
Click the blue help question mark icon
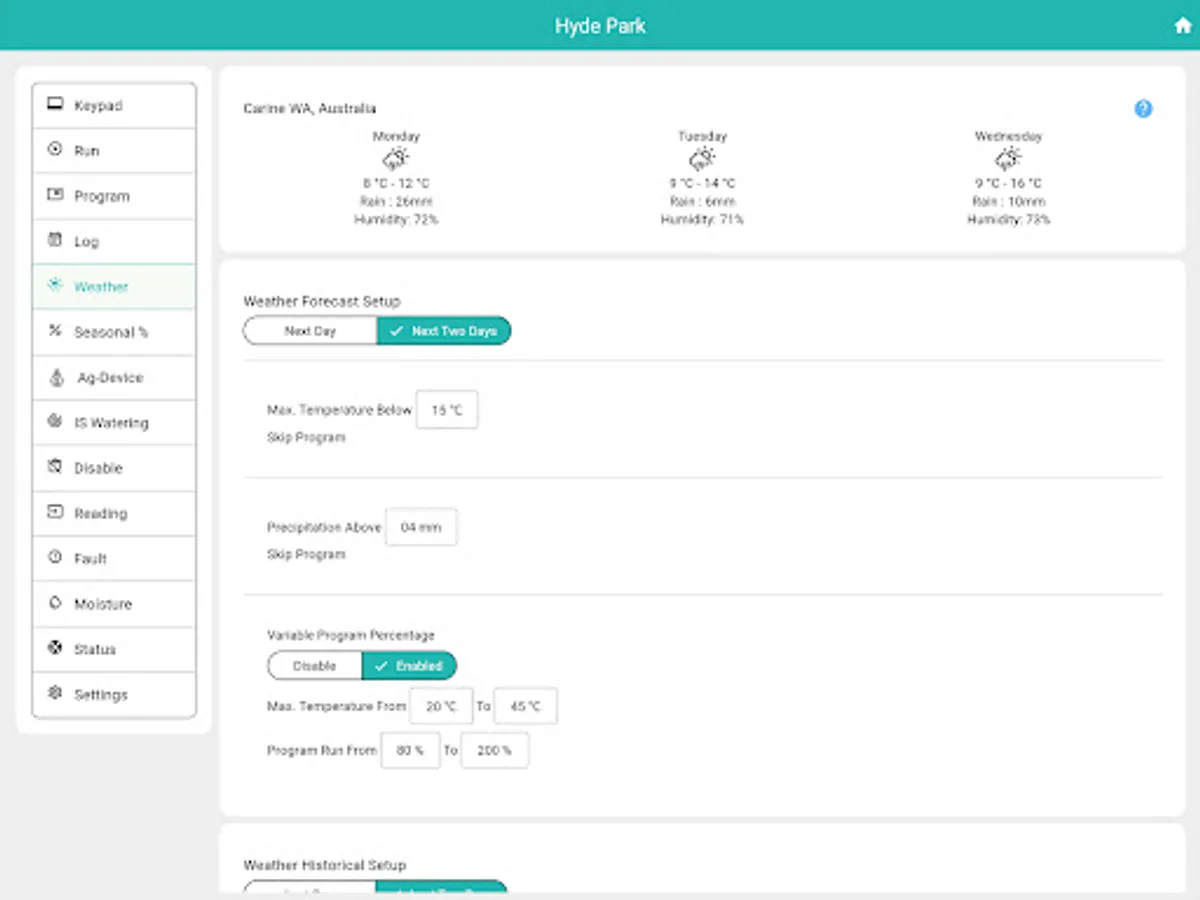coord(1143,108)
